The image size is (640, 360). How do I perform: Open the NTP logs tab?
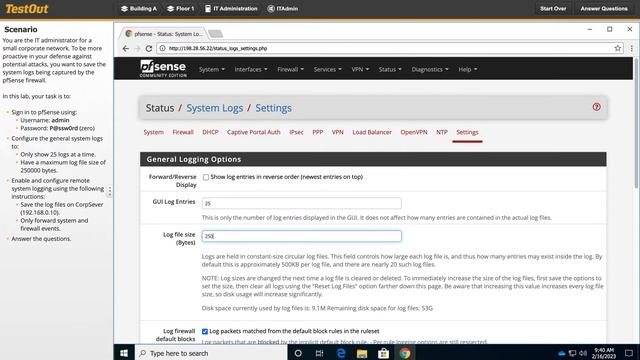[442, 132]
